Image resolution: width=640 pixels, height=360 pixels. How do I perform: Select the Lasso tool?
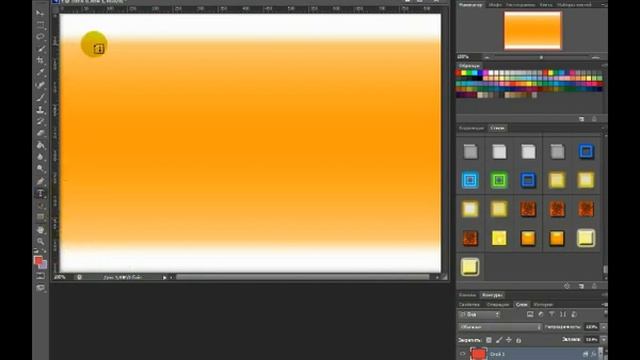coord(40,37)
